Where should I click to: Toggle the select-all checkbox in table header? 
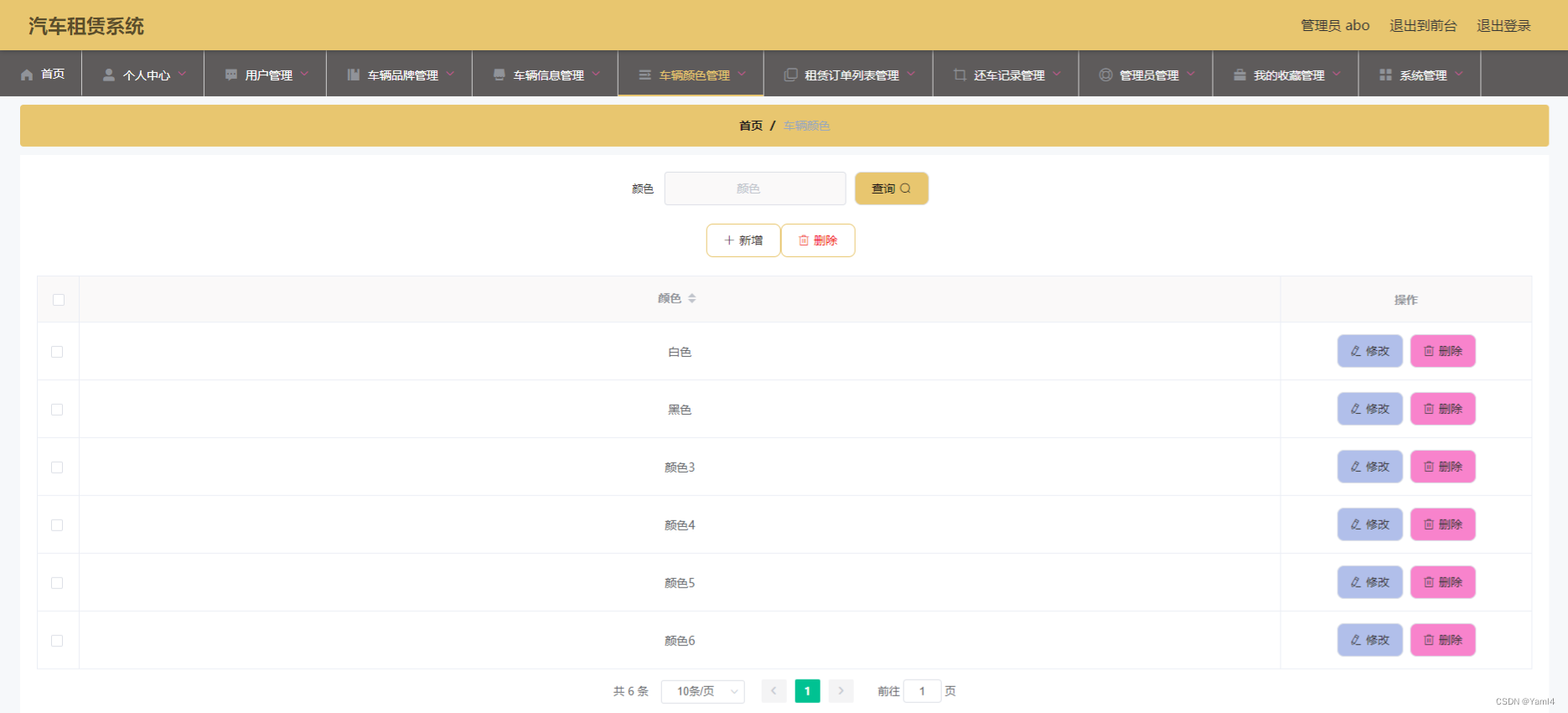click(x=59, y=300)
